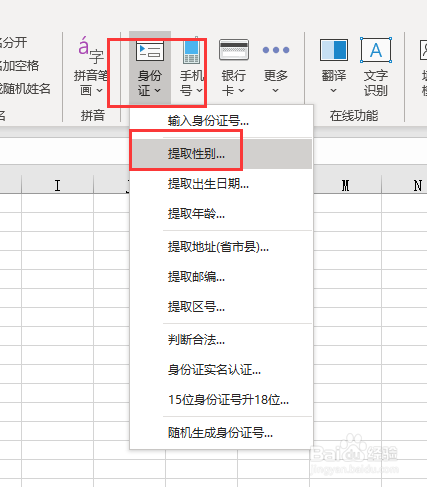Expand the 更多 dropdown chevron
This screenshot has height=487, width=427.
(x=275, y=90)
